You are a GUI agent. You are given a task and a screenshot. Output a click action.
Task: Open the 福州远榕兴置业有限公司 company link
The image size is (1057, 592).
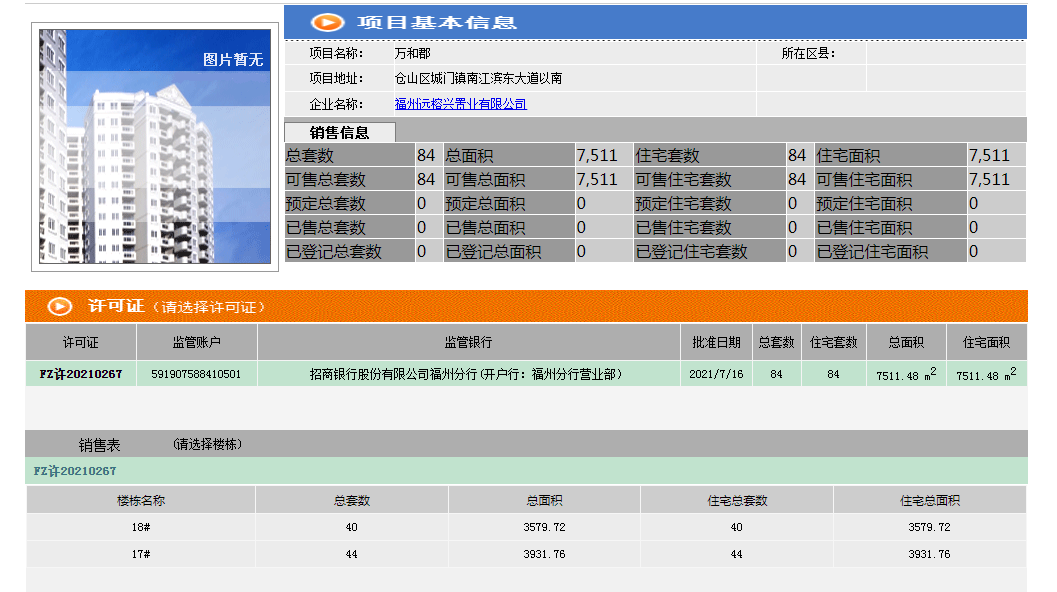[460, 104]
